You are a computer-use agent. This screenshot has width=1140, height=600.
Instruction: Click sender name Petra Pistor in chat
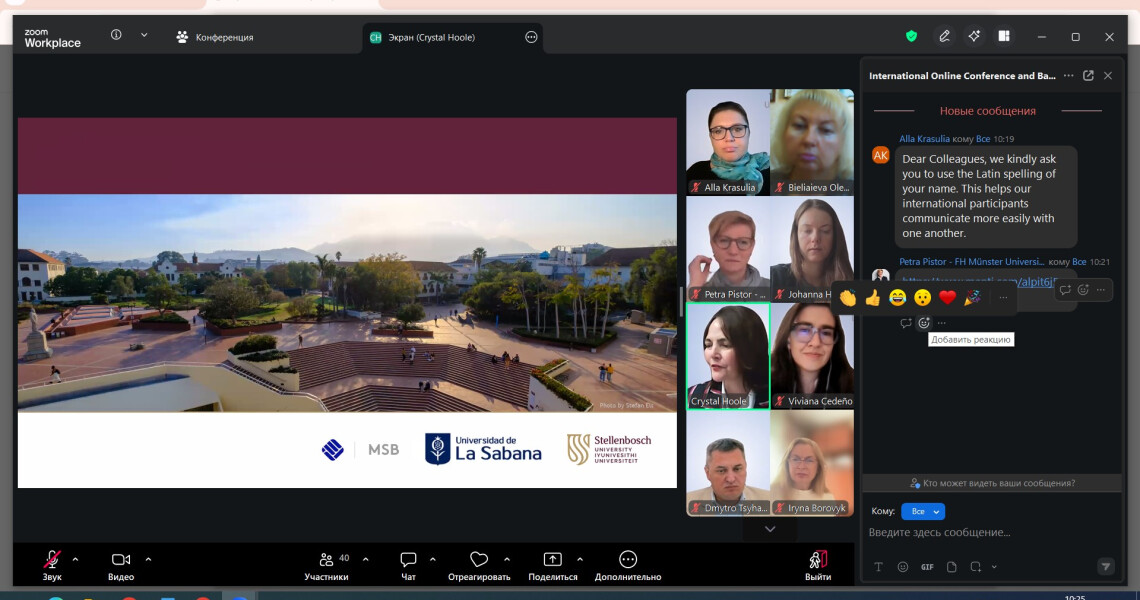(971, 262)
